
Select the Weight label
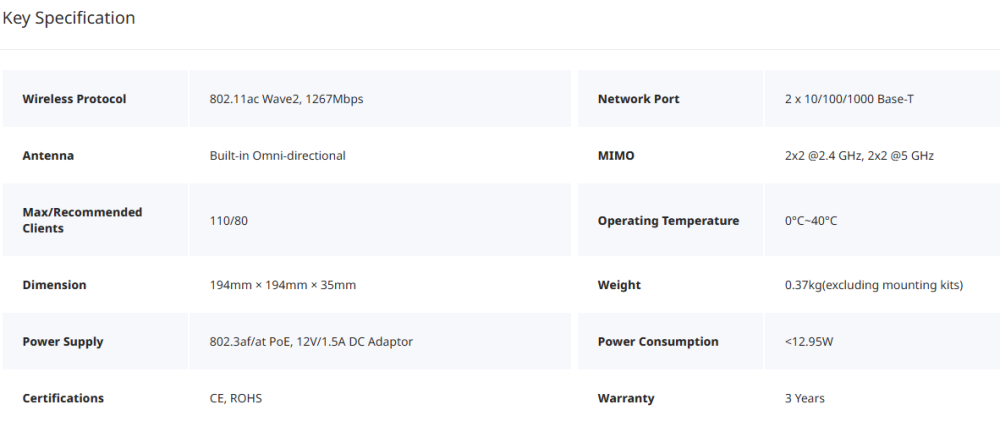619,285
